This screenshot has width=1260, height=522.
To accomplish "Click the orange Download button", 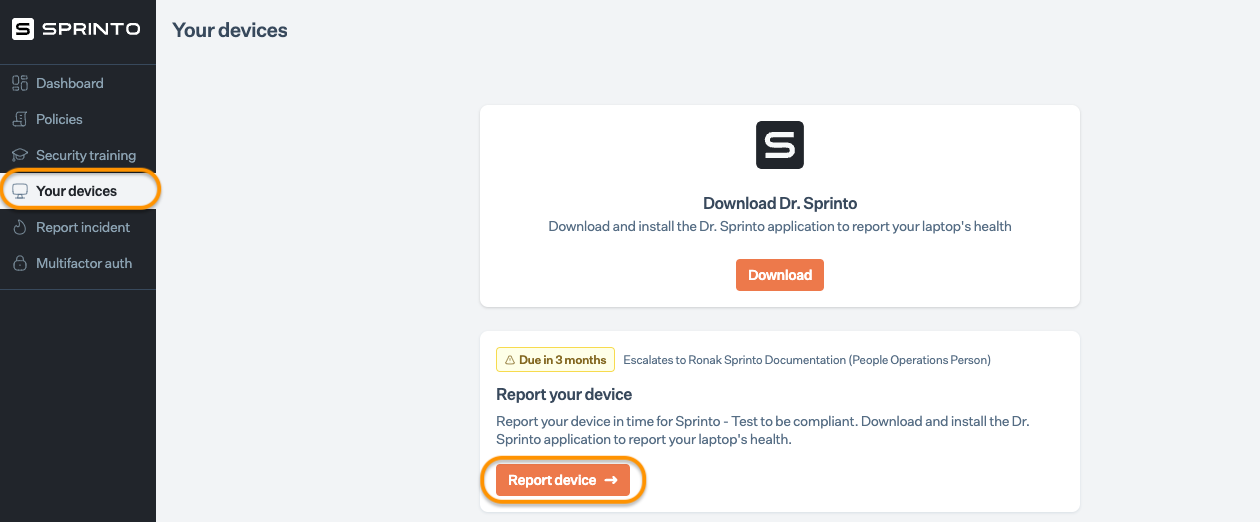I will click(780, 275).
